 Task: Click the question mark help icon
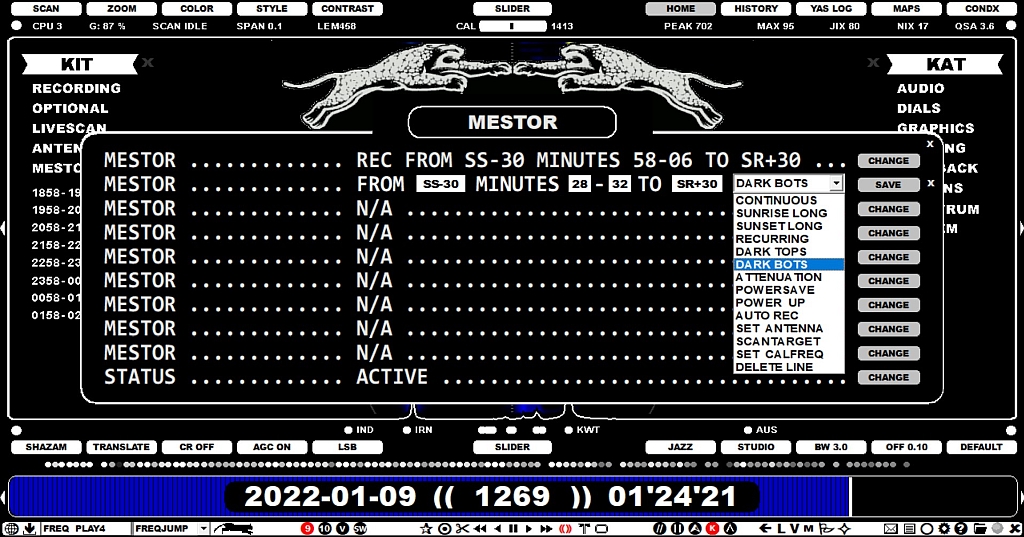pos(961,528)
